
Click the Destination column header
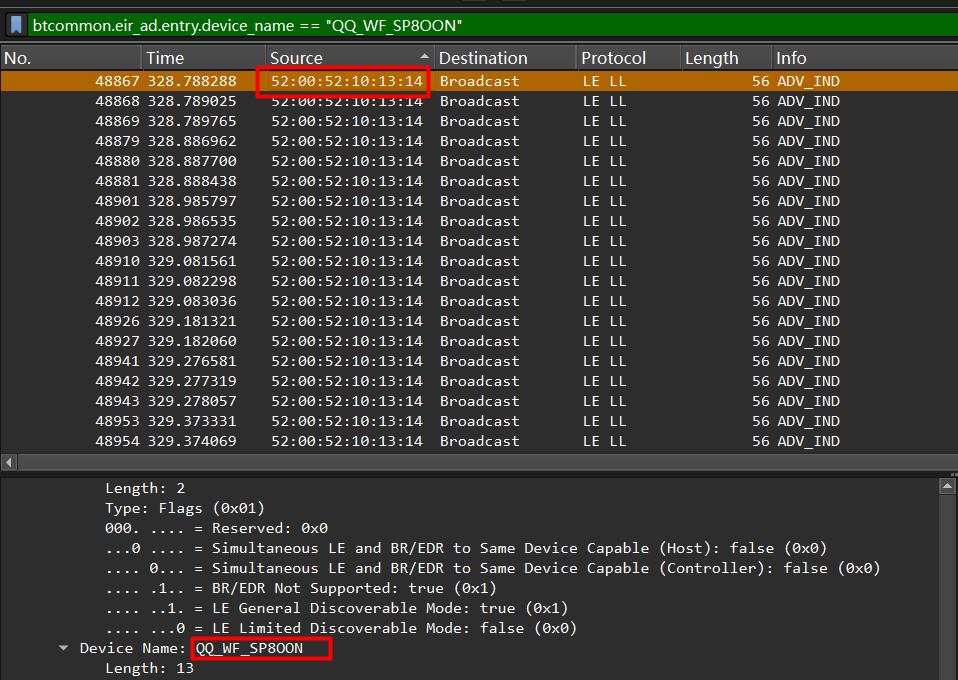504,58
